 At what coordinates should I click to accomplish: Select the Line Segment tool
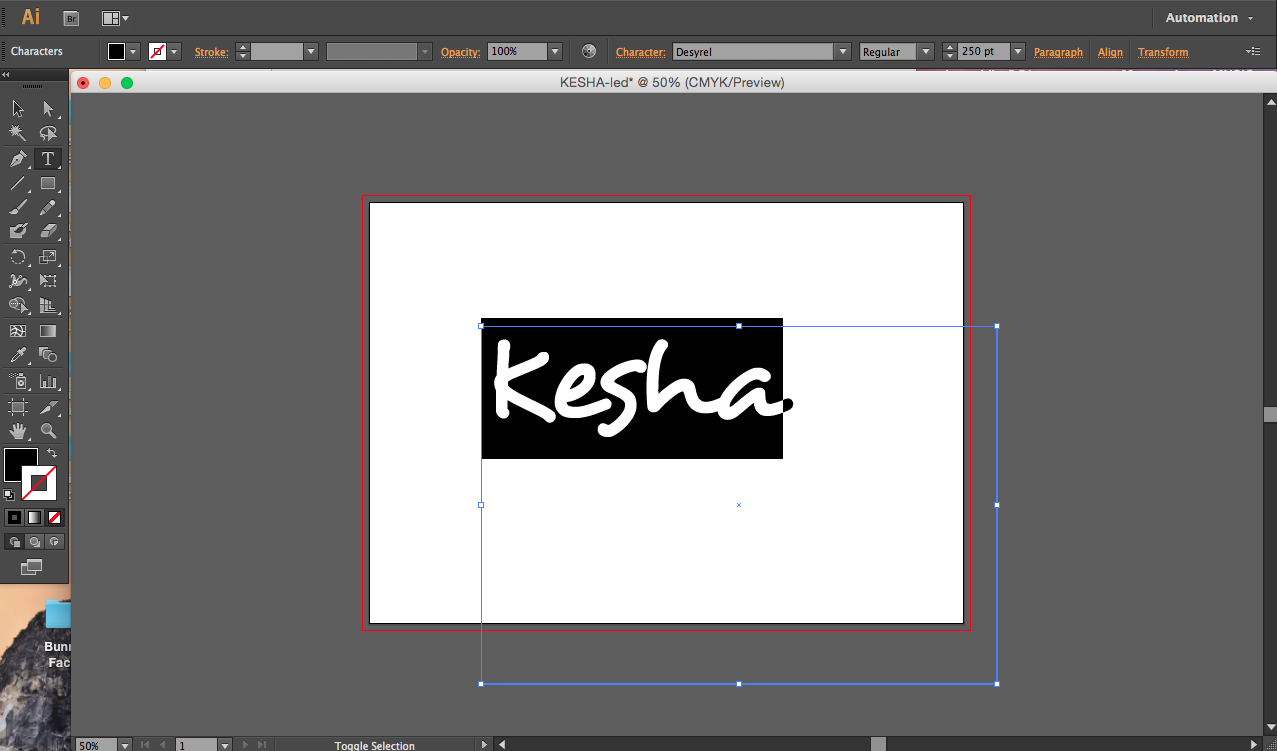[18, 183]
